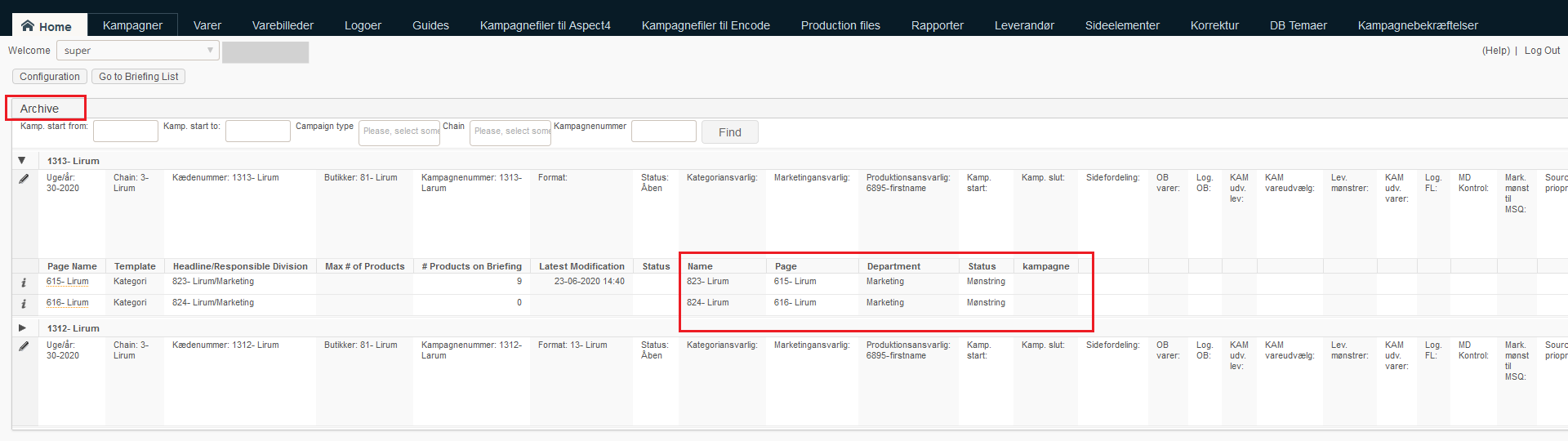Click the Find button
The height and width of the screenshot is (441, 1568).
pyautogui.click(x=730, y=132)
